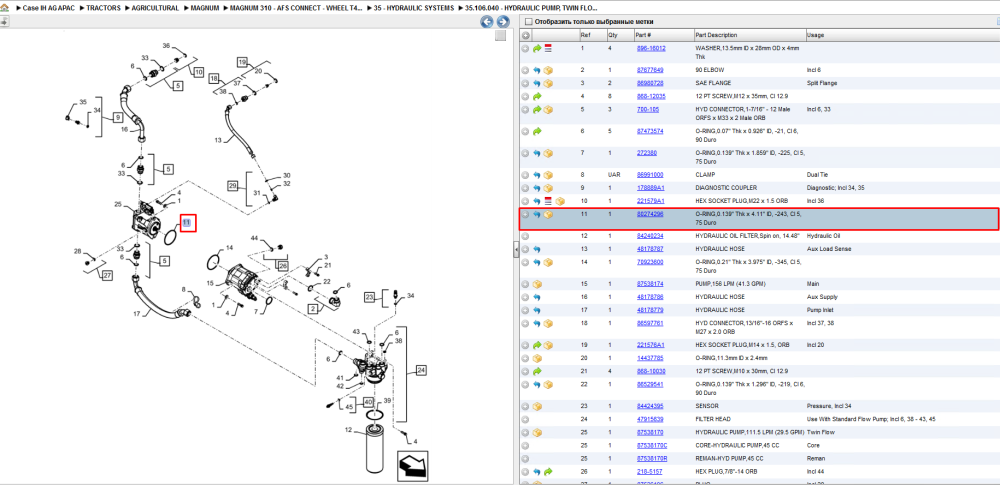Select callout 17 on the hydraulic diagram
The image size is (1000, 485).
tap(136, 314)
